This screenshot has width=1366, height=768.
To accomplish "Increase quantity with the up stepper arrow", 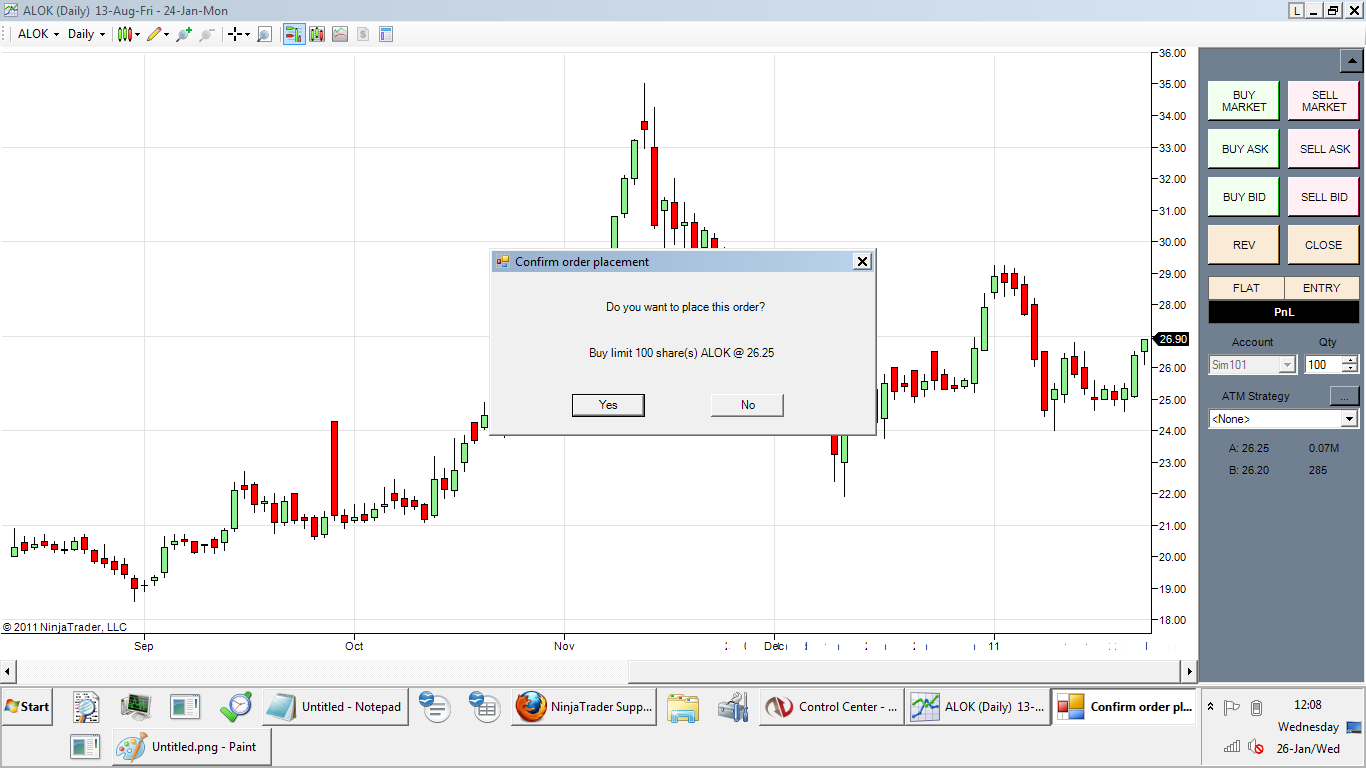I will click(1350, 361).
